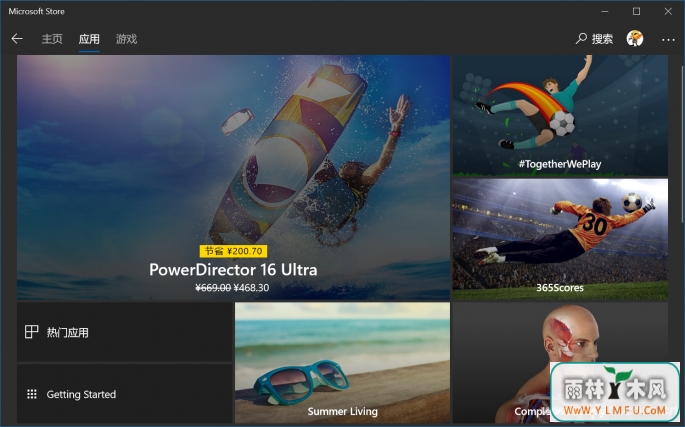This screenshot has width=685, height=427.
Task: Click the search magnifier icon
Action: click(581, 38)
